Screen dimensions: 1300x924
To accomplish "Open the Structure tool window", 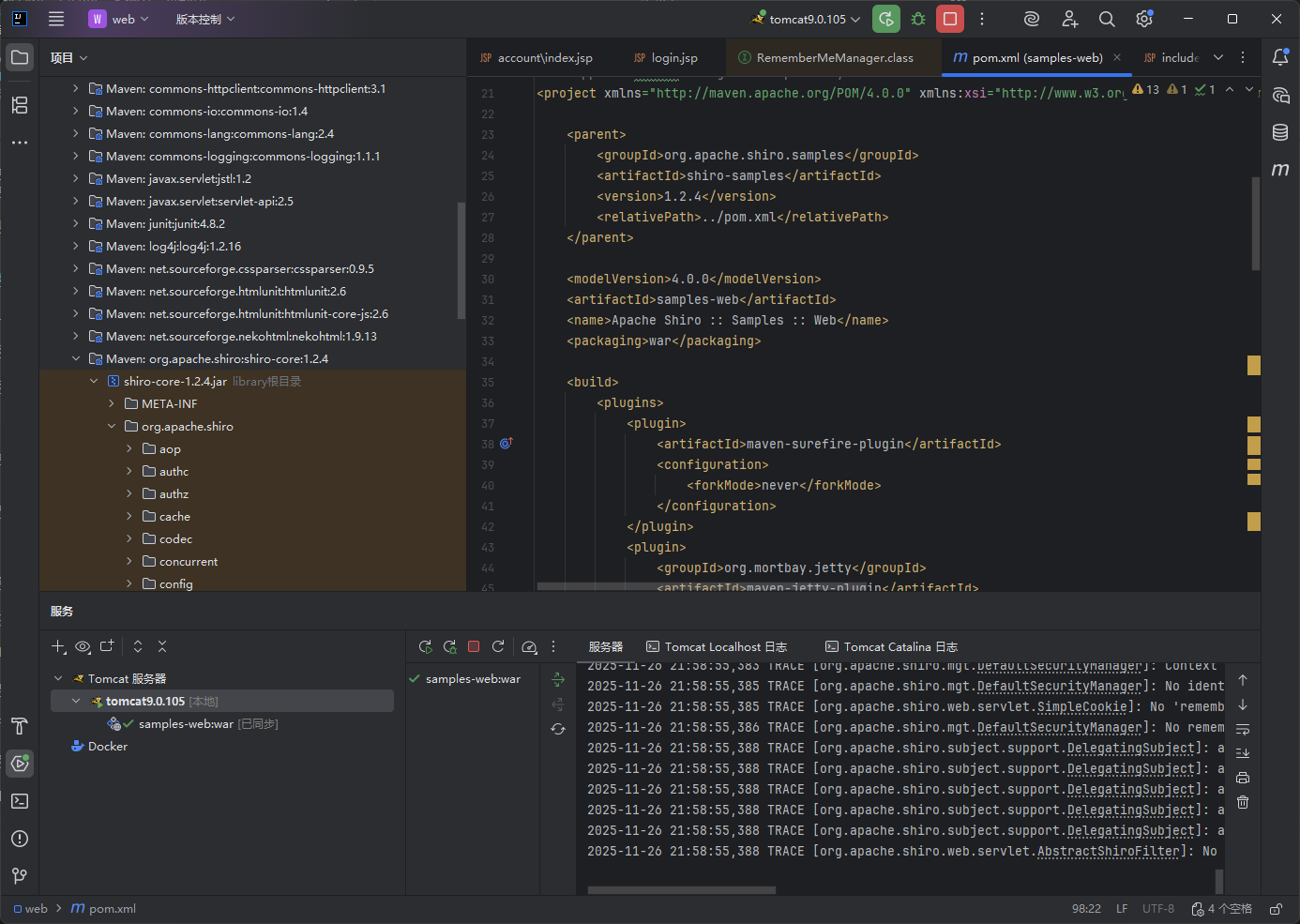I will 20,105.
